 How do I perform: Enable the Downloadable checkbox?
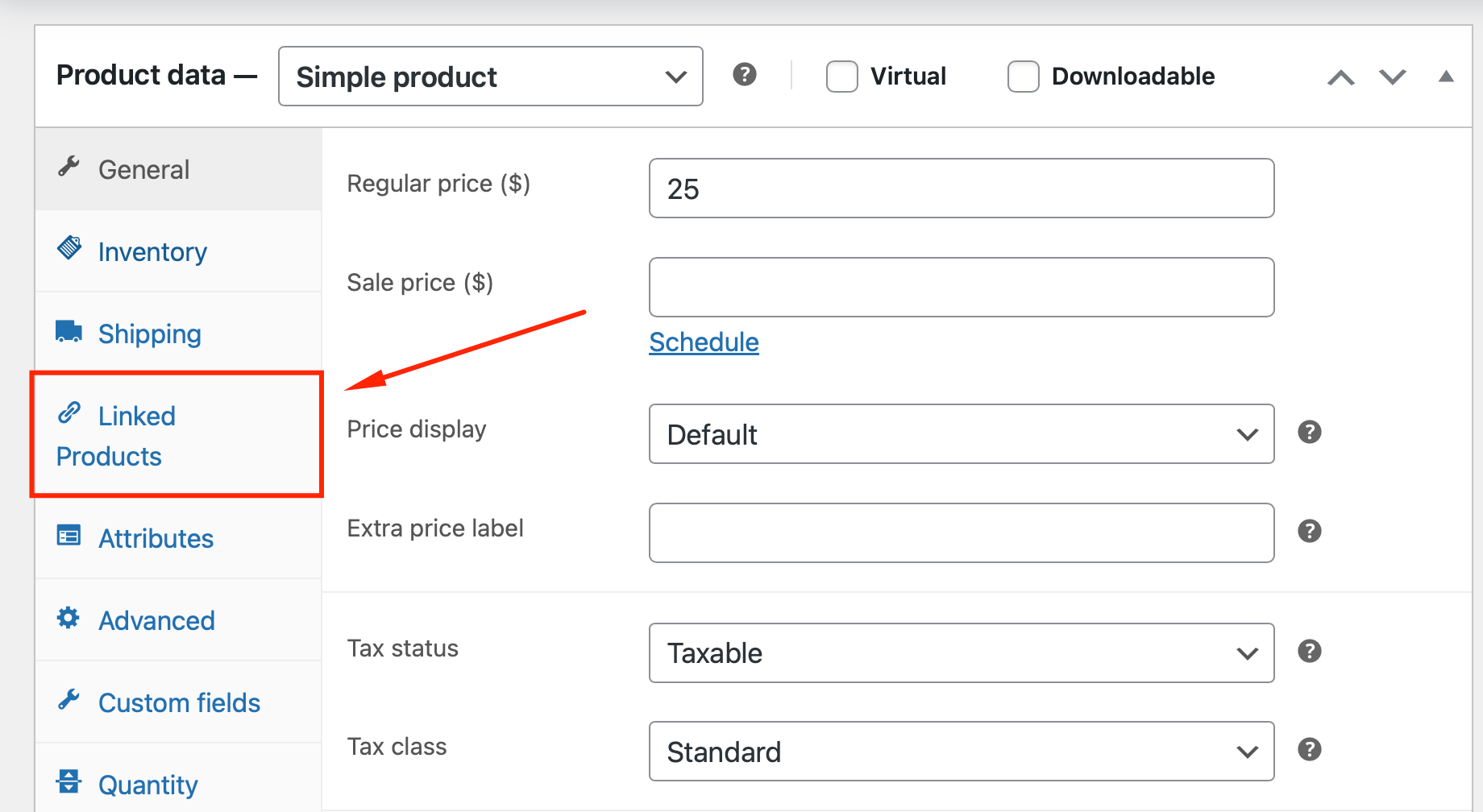coord(1024,77)
